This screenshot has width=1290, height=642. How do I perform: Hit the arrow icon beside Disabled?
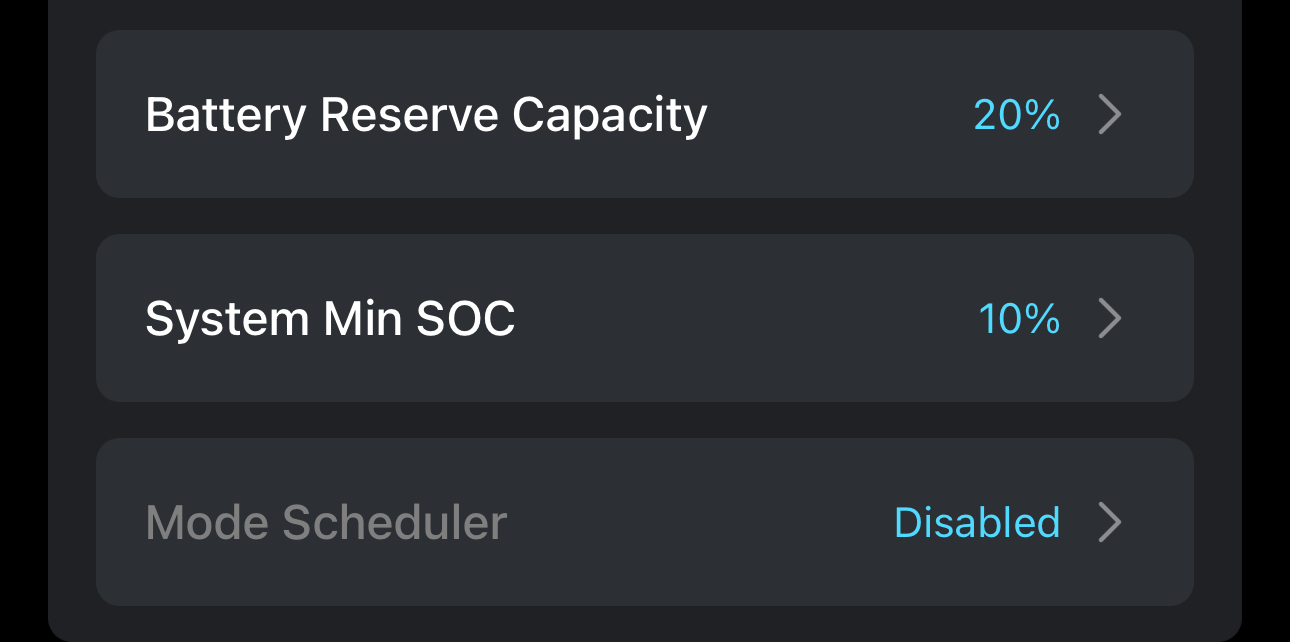click(x=1109, y=523)
